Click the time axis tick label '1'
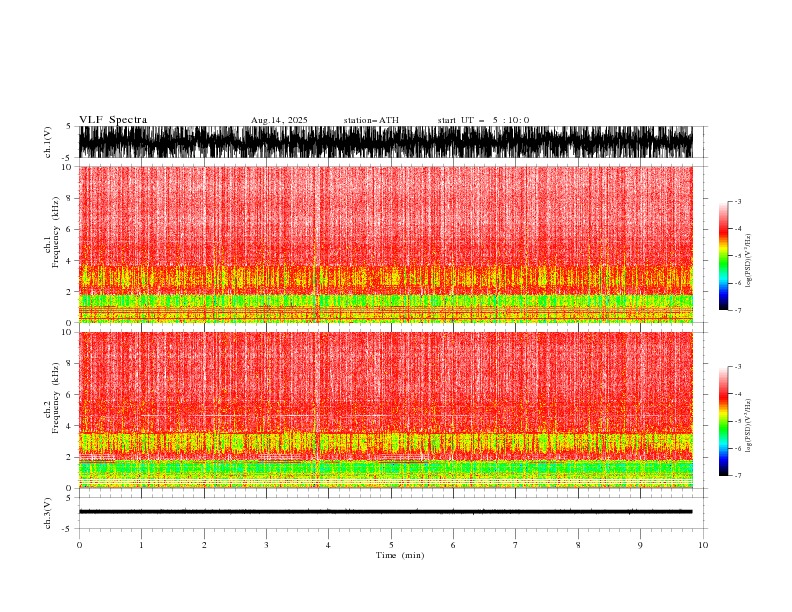This screenshot has height=612, width=792. click(x=141, y=545)
